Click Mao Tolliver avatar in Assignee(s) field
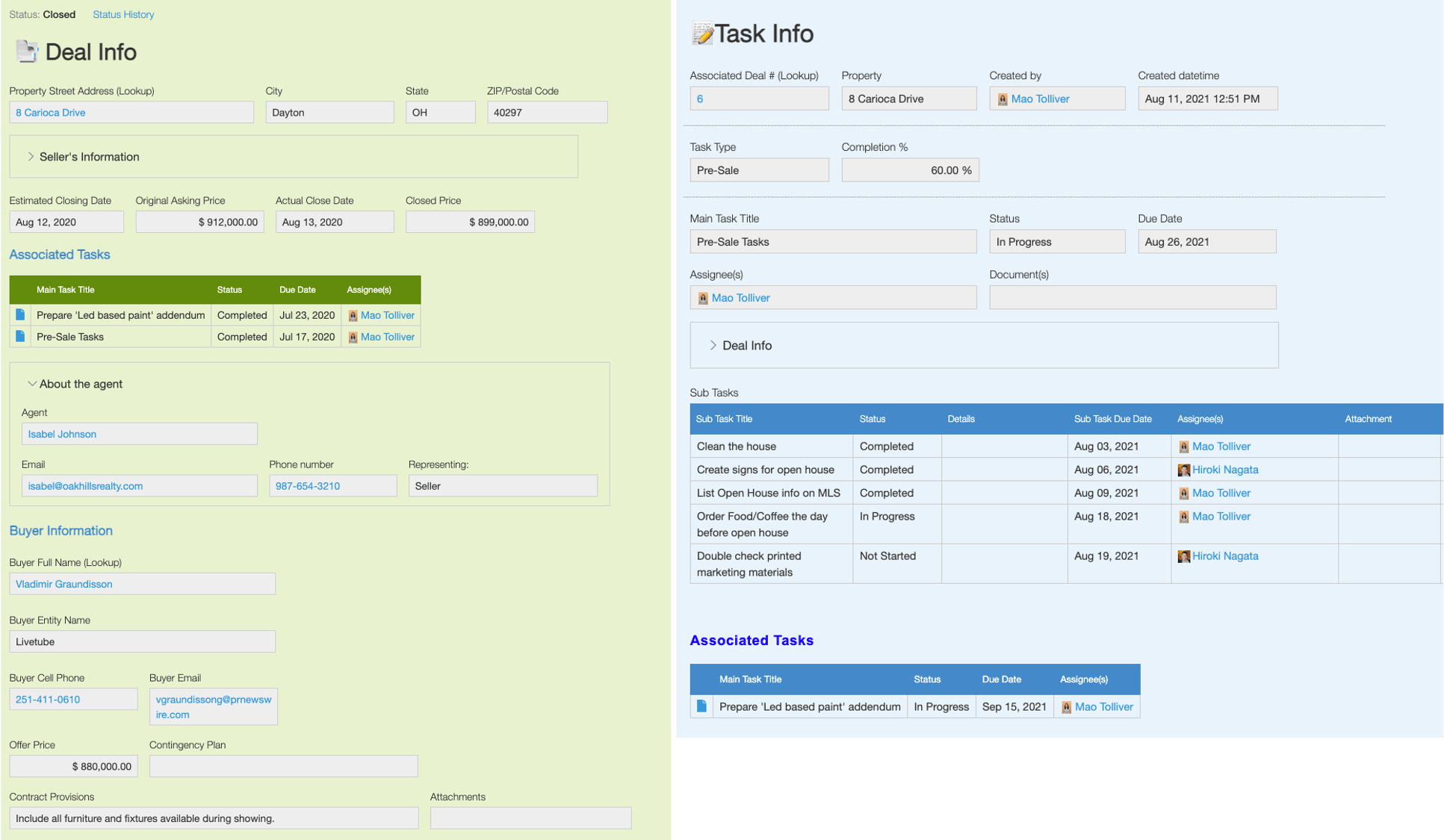 pyautogui.click(x=703, y=298)
